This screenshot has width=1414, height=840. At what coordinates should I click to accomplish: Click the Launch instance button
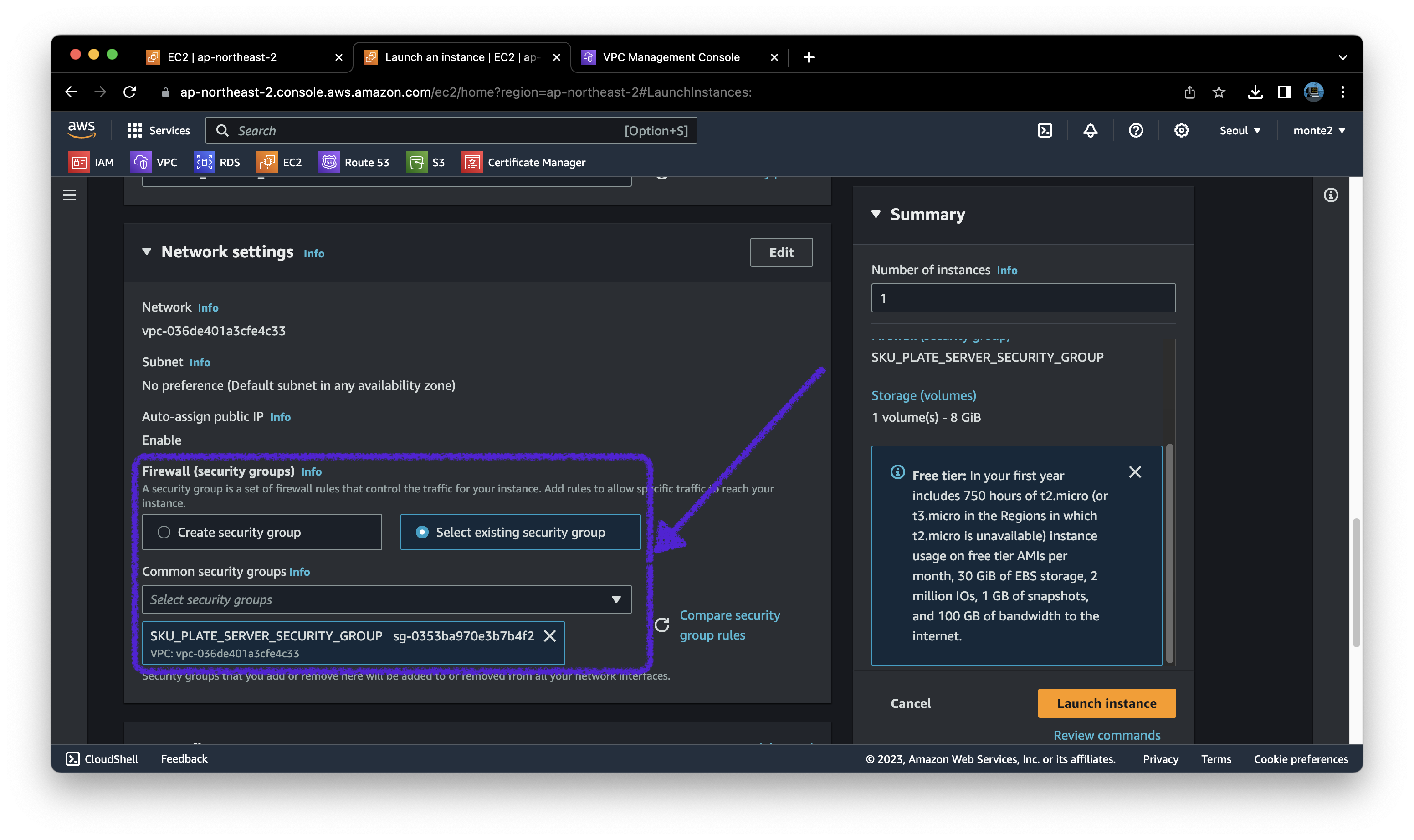coord(1106,703)
